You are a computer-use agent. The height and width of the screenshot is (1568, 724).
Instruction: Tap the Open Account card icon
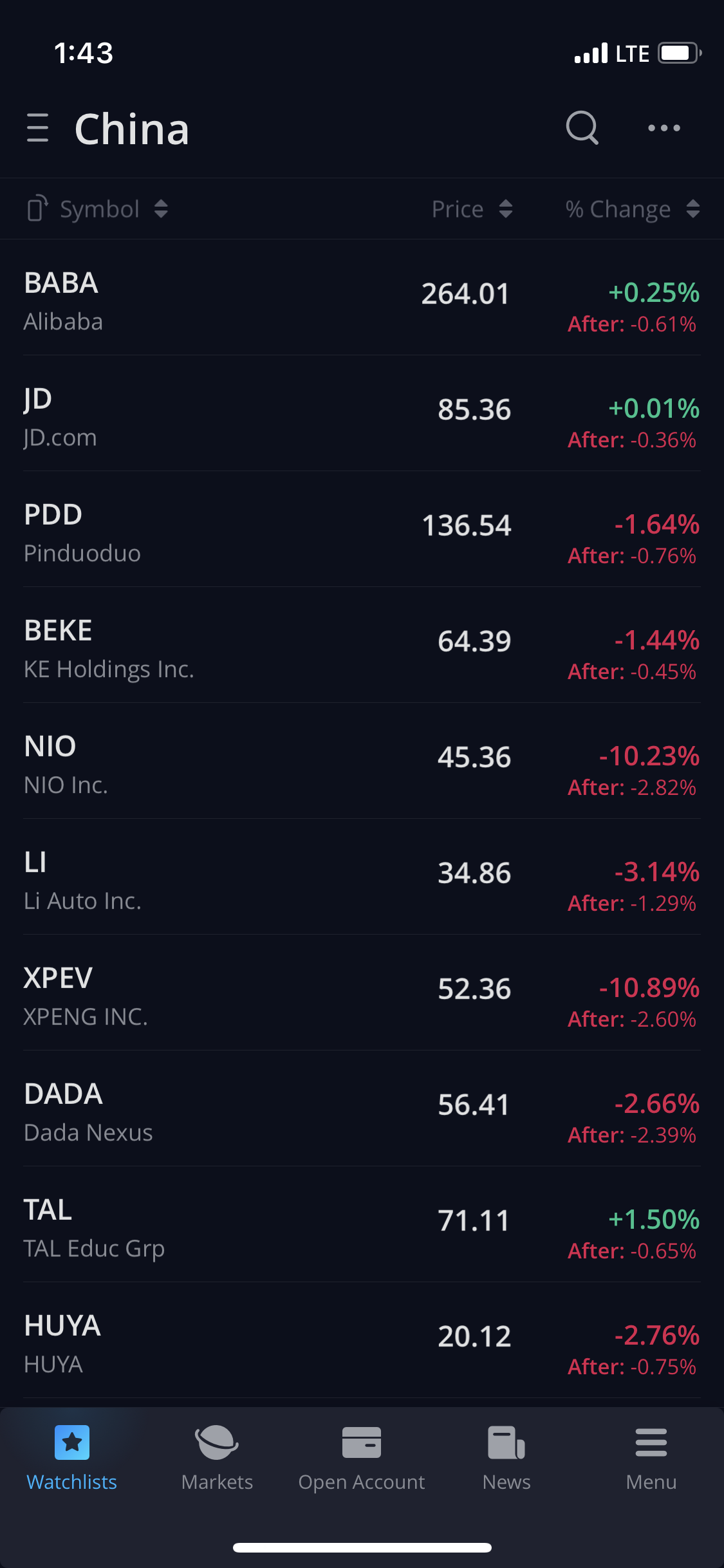(362, 1442)
